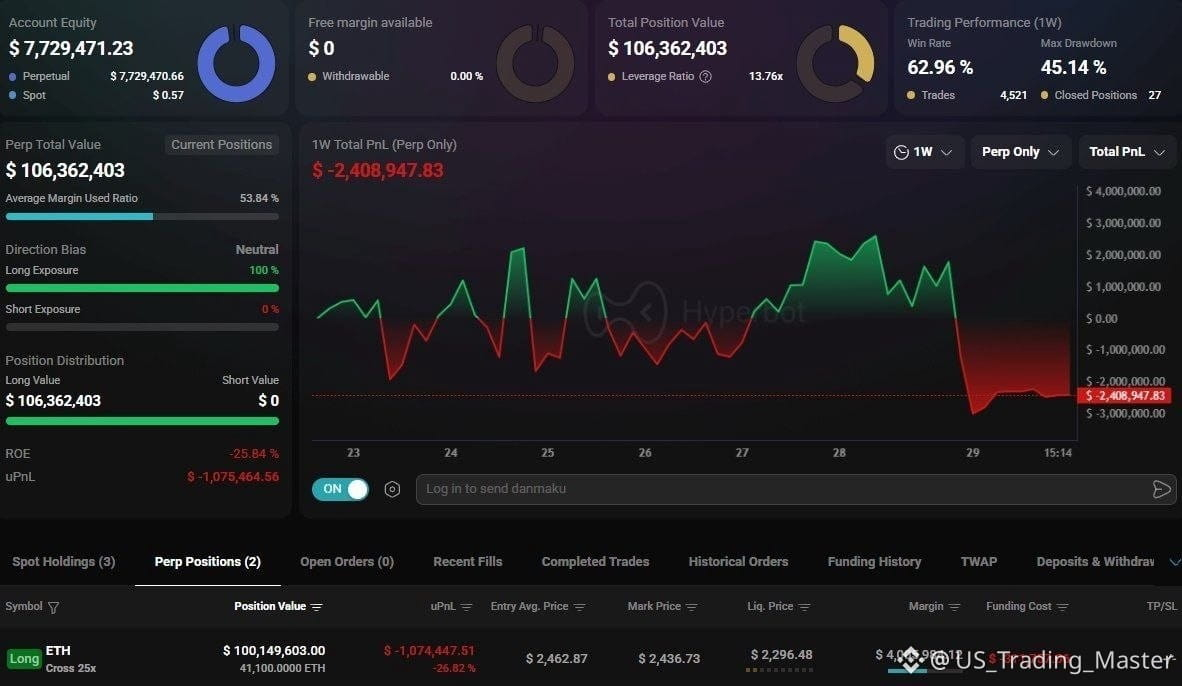The height and width of the screenshot is (686, 1182).
Task: Switch to Historical Orders tab
Action: coord(738,562)
